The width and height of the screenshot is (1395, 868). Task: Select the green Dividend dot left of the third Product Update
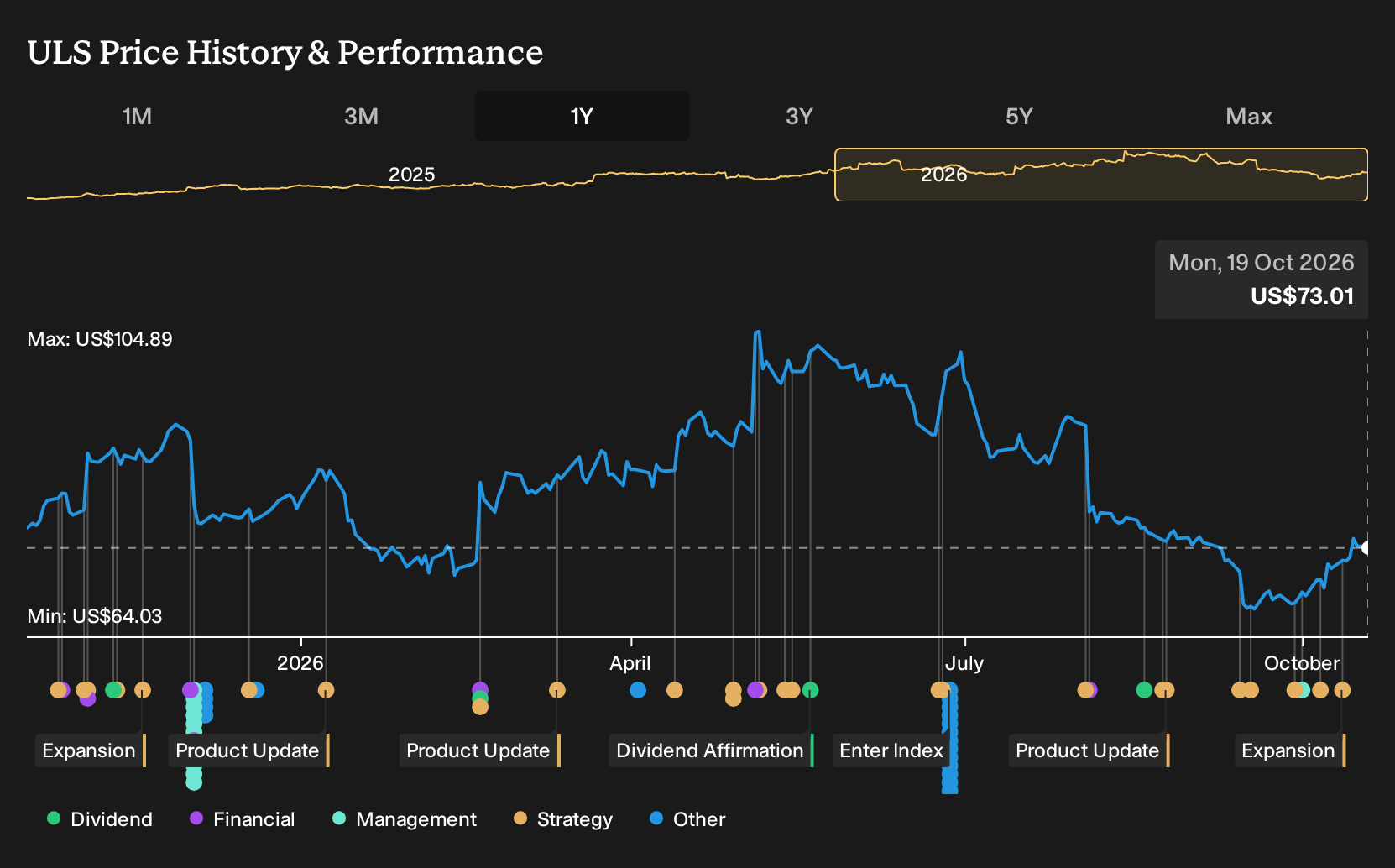click(1144, 690)
